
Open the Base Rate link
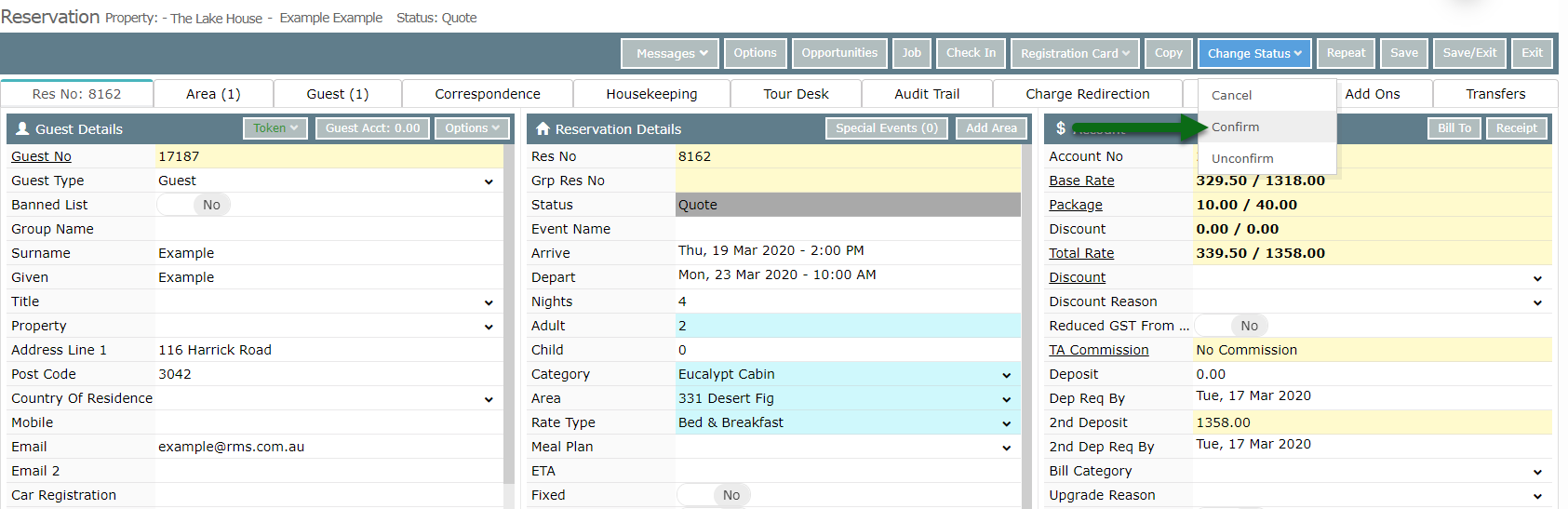pyautogui.click(x=1081, y=181)
